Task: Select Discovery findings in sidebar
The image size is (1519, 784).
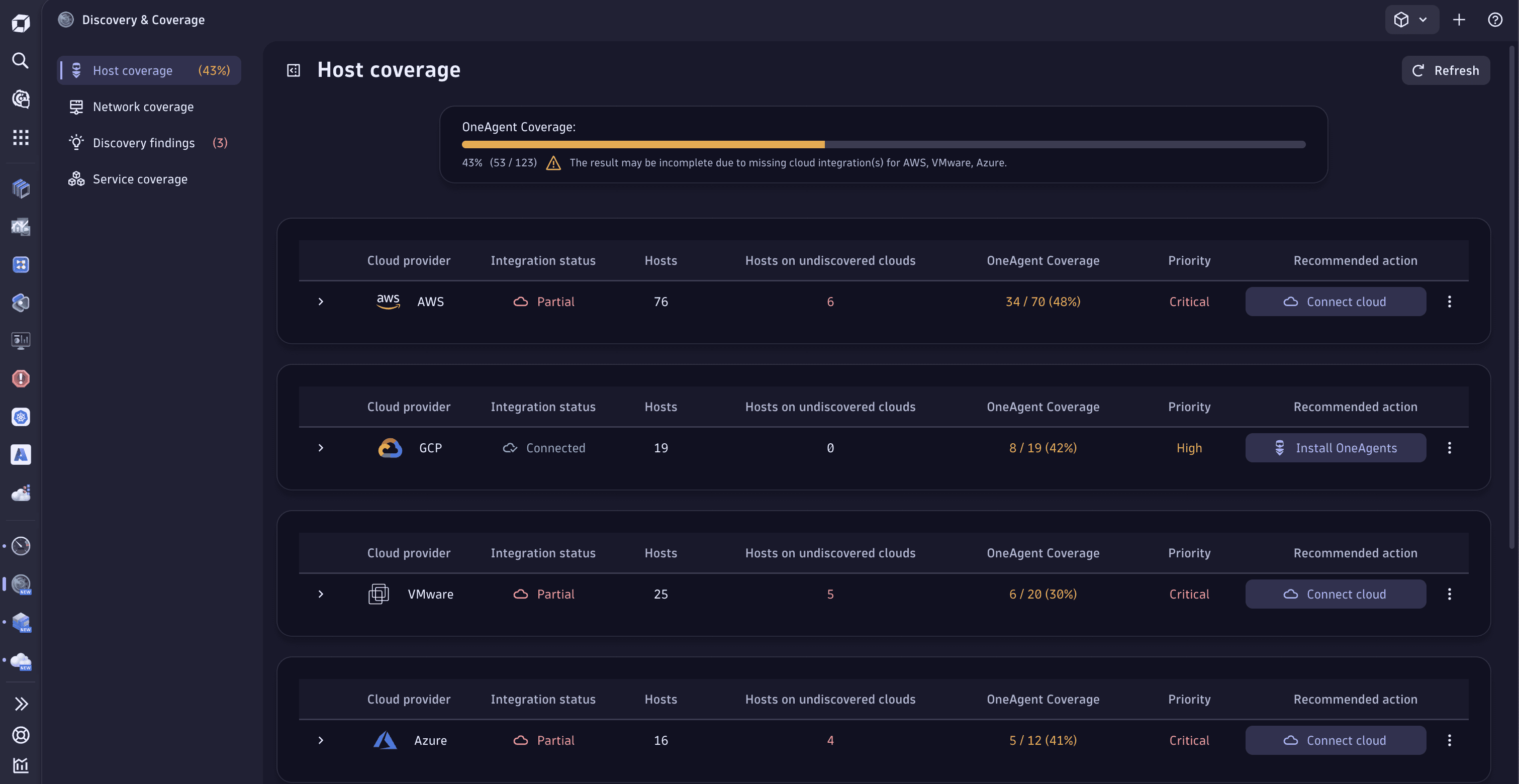Action: (x=149, y=143)
